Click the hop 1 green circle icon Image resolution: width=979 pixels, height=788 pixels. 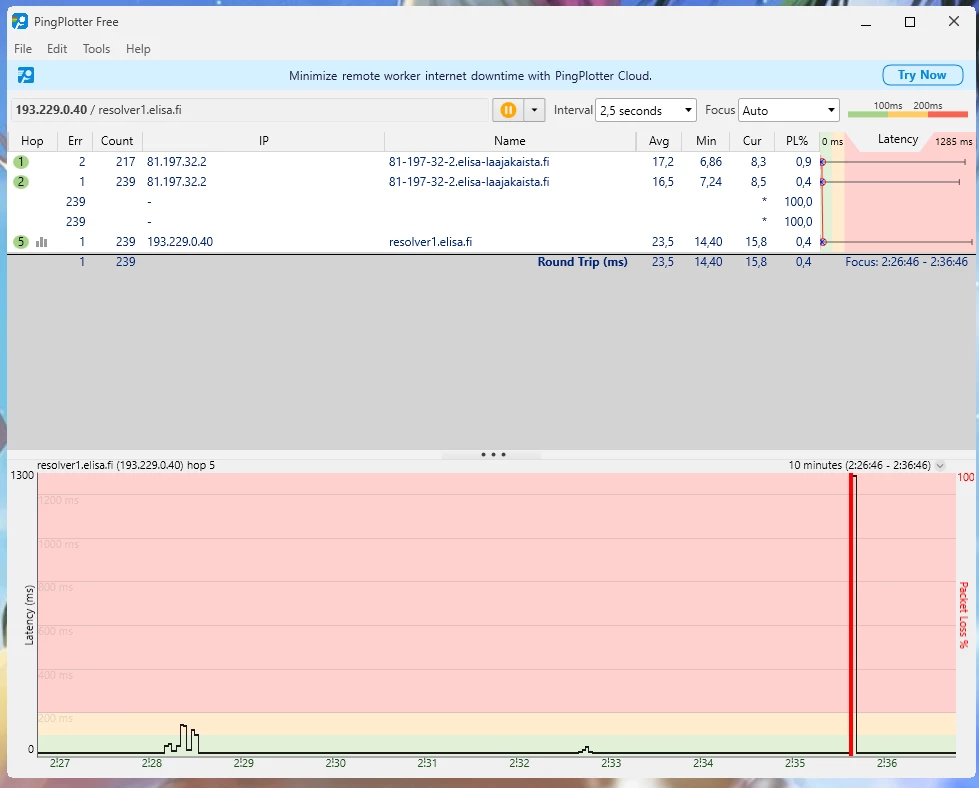point(21,162)
